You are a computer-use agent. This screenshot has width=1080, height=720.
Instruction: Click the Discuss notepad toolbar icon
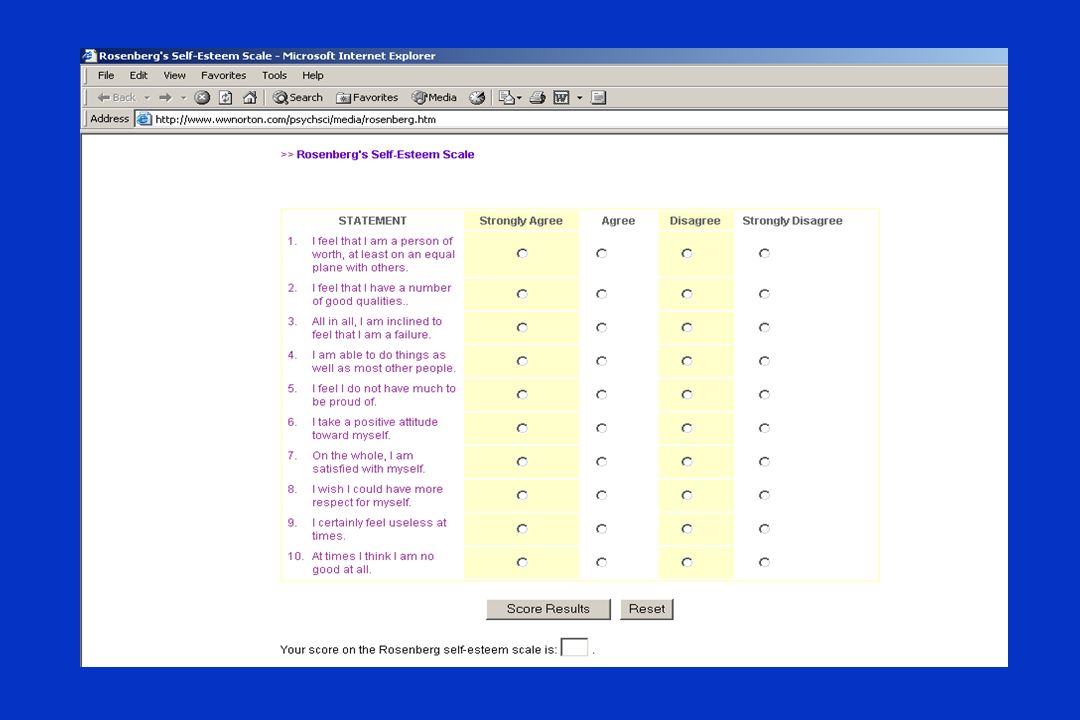point(599,98)
